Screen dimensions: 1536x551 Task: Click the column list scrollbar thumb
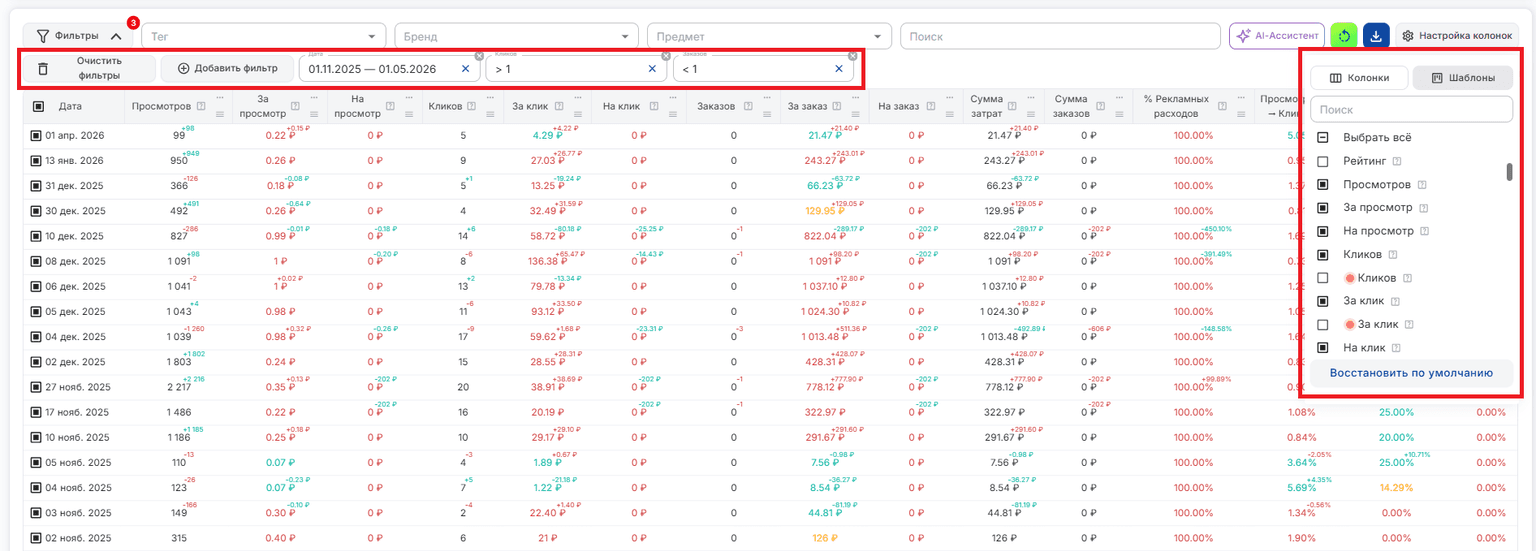[x=1510, y=172]
